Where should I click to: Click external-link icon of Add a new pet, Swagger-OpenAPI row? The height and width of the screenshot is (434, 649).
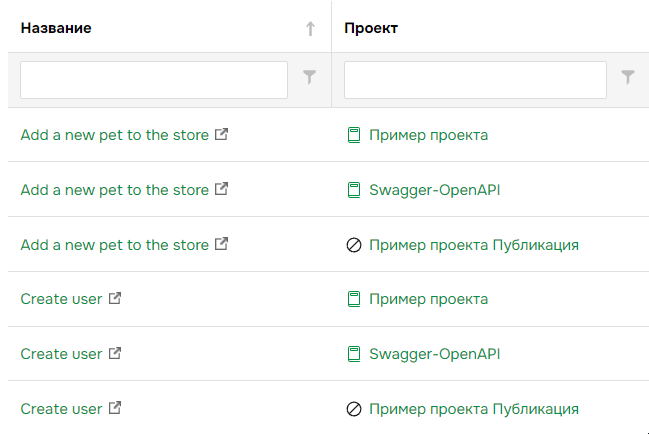(x=222, y=189)
